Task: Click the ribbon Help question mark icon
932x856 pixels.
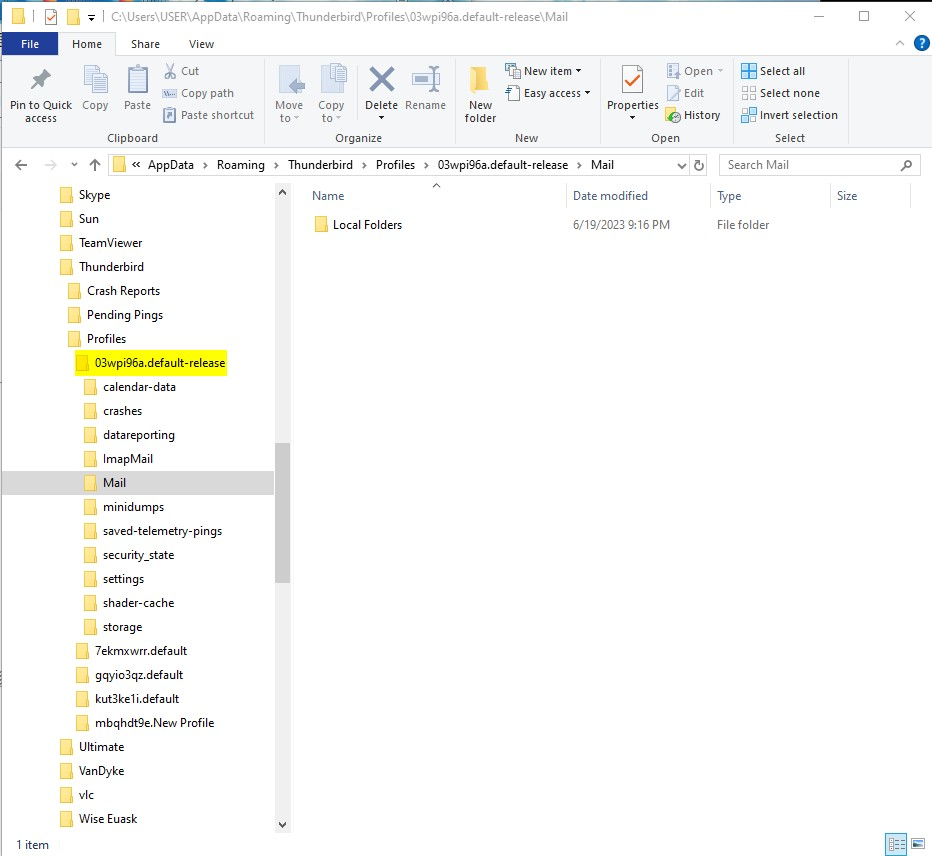Action: (x=922, y=43)
